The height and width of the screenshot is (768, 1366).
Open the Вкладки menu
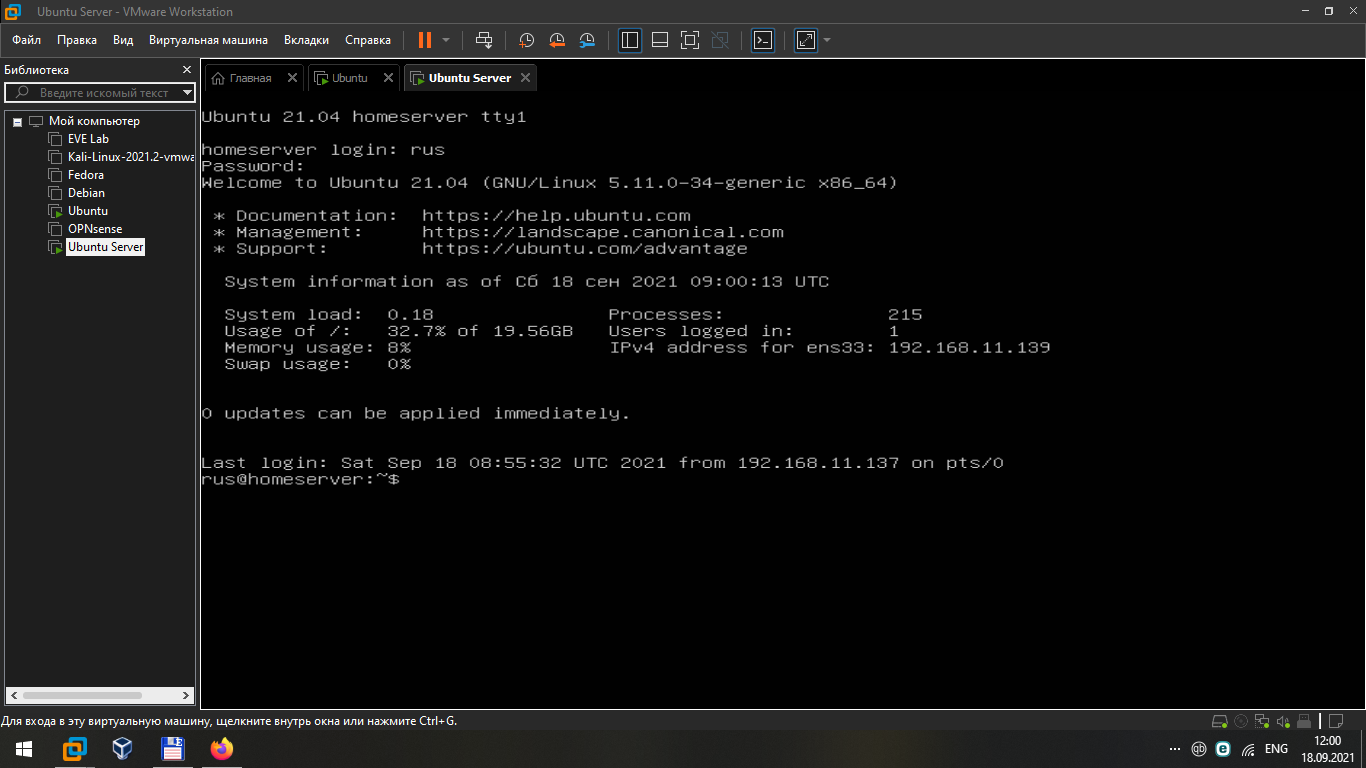point(306,40)
